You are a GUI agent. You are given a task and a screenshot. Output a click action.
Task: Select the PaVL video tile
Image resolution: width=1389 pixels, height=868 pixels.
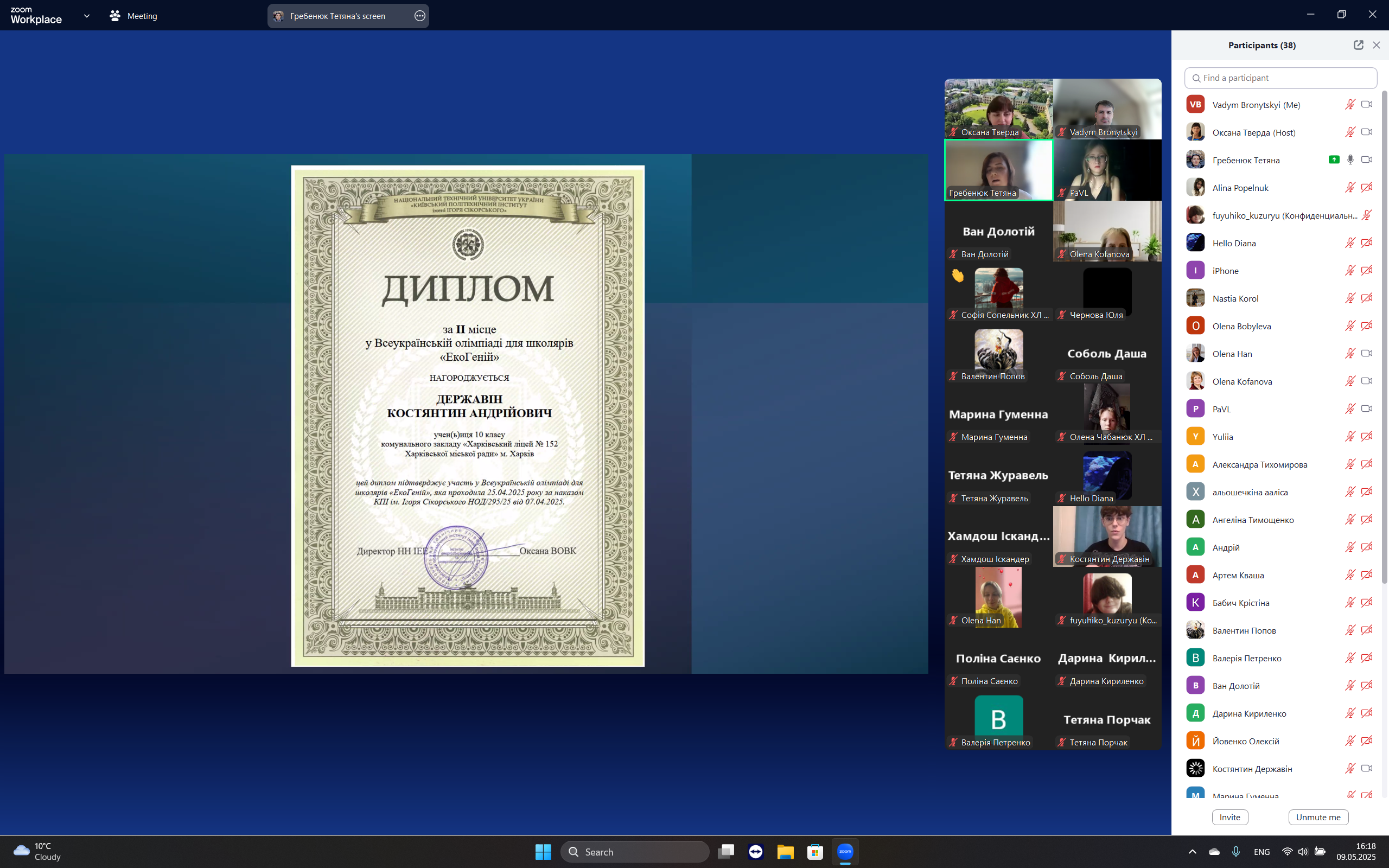[1107, 170]
